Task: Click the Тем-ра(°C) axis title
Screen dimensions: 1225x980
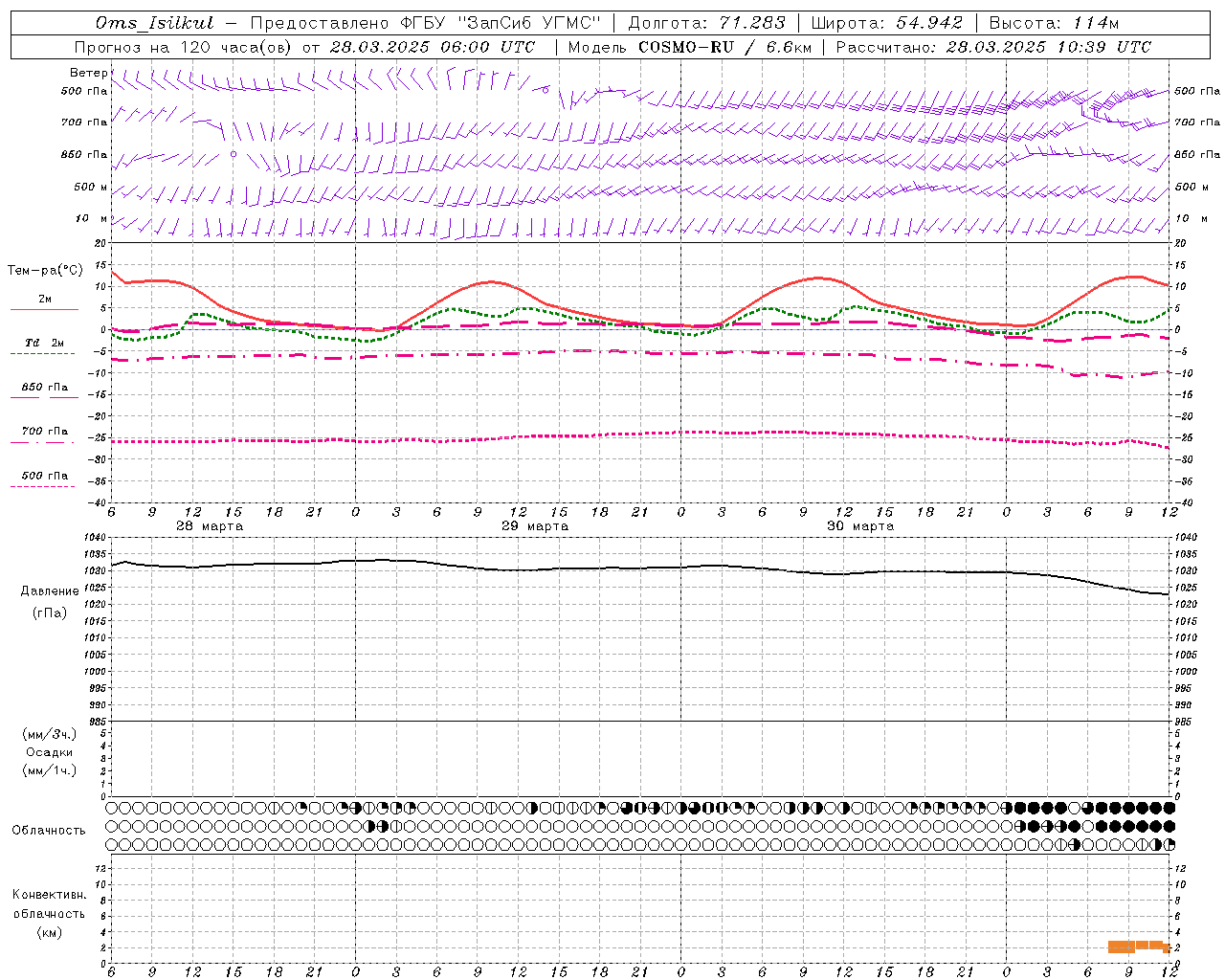Action: point(45,271)
